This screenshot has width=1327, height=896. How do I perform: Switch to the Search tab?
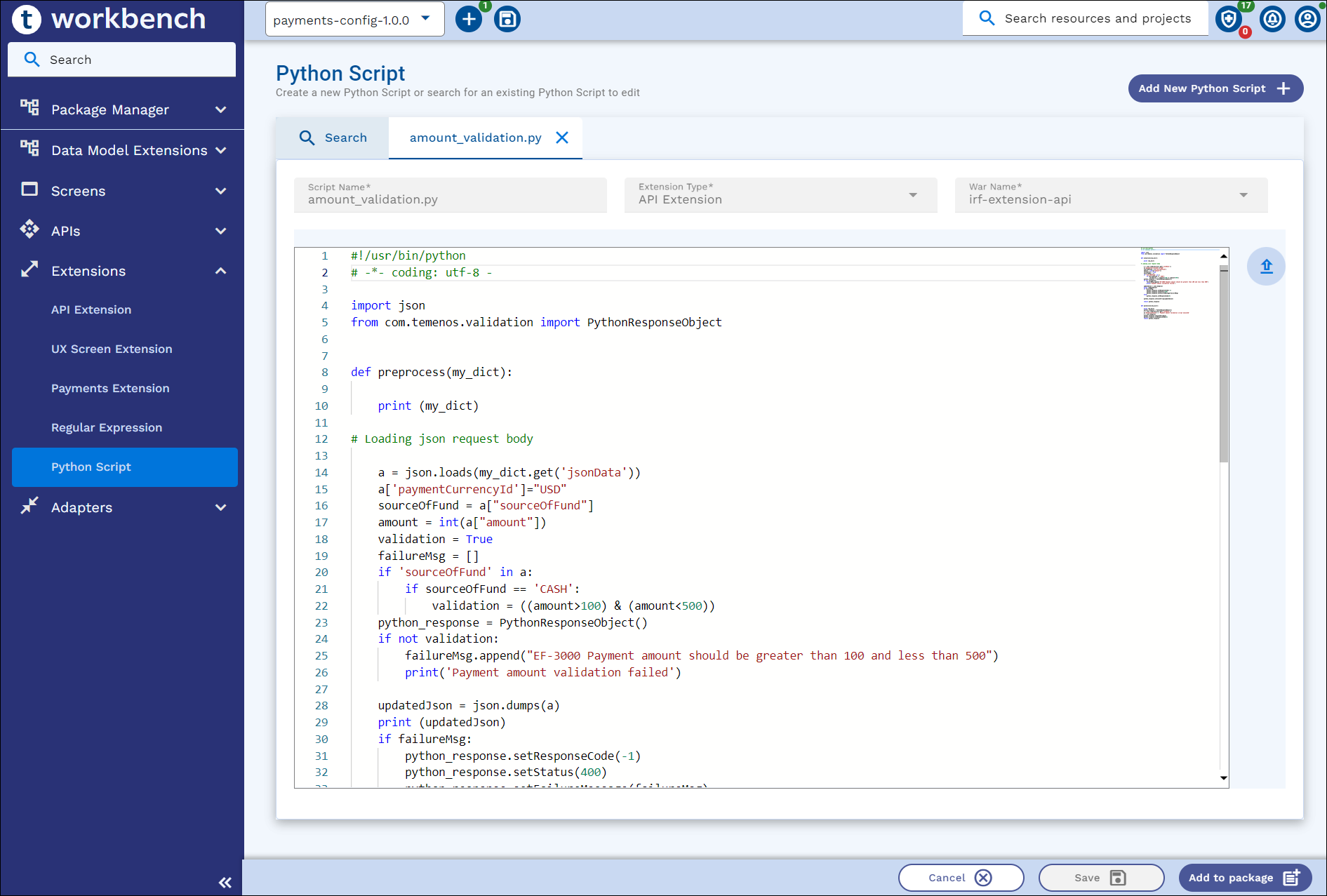(333, 138)
